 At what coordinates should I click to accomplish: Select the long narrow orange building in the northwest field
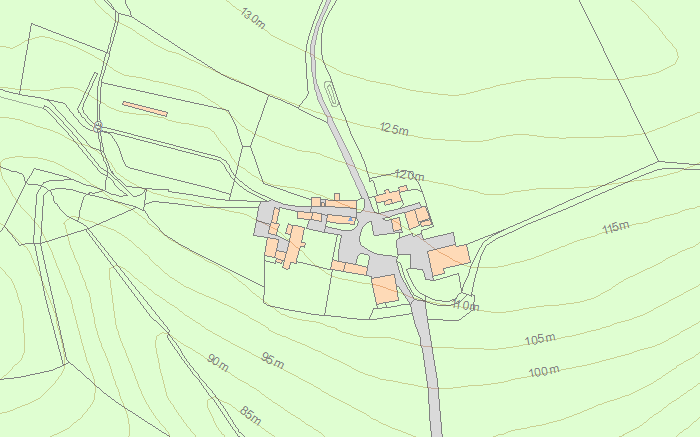pos(145,109)
